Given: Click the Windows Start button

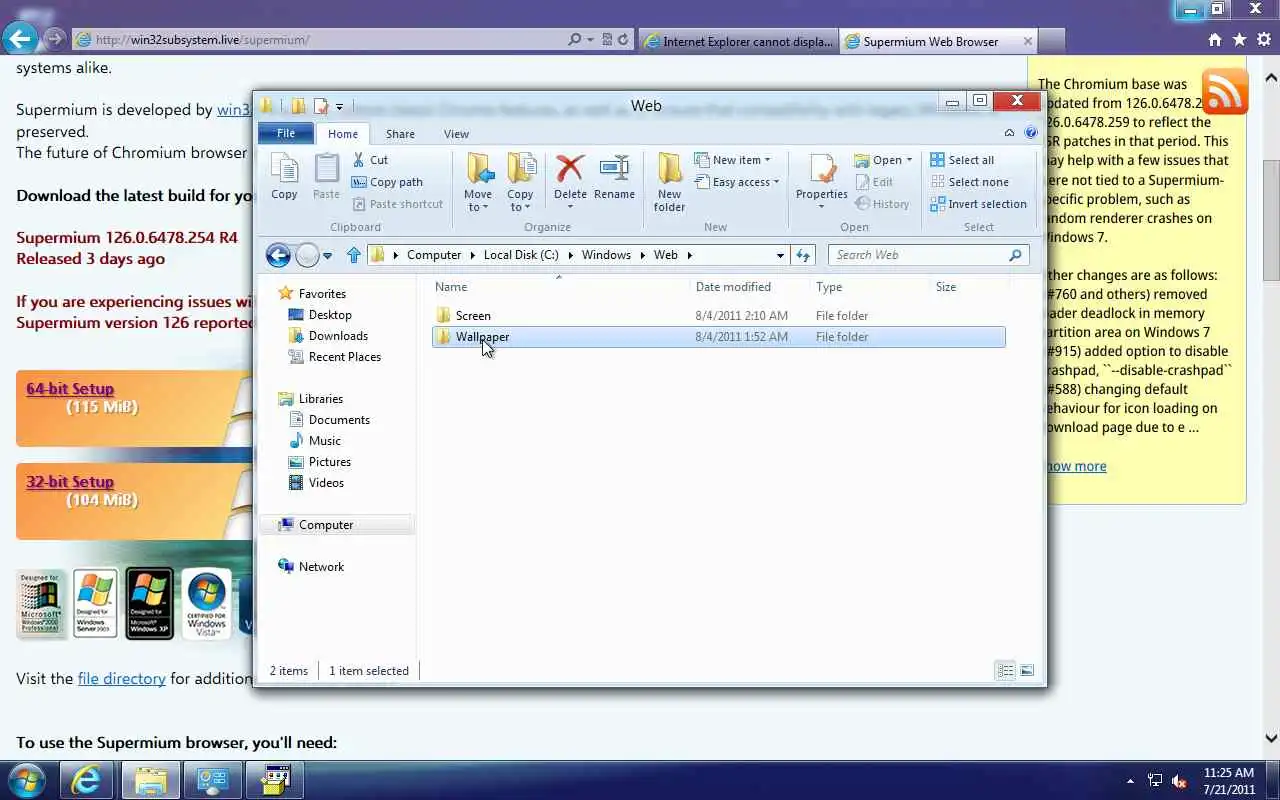Looking at the screenshot, I should pos(26,780).
